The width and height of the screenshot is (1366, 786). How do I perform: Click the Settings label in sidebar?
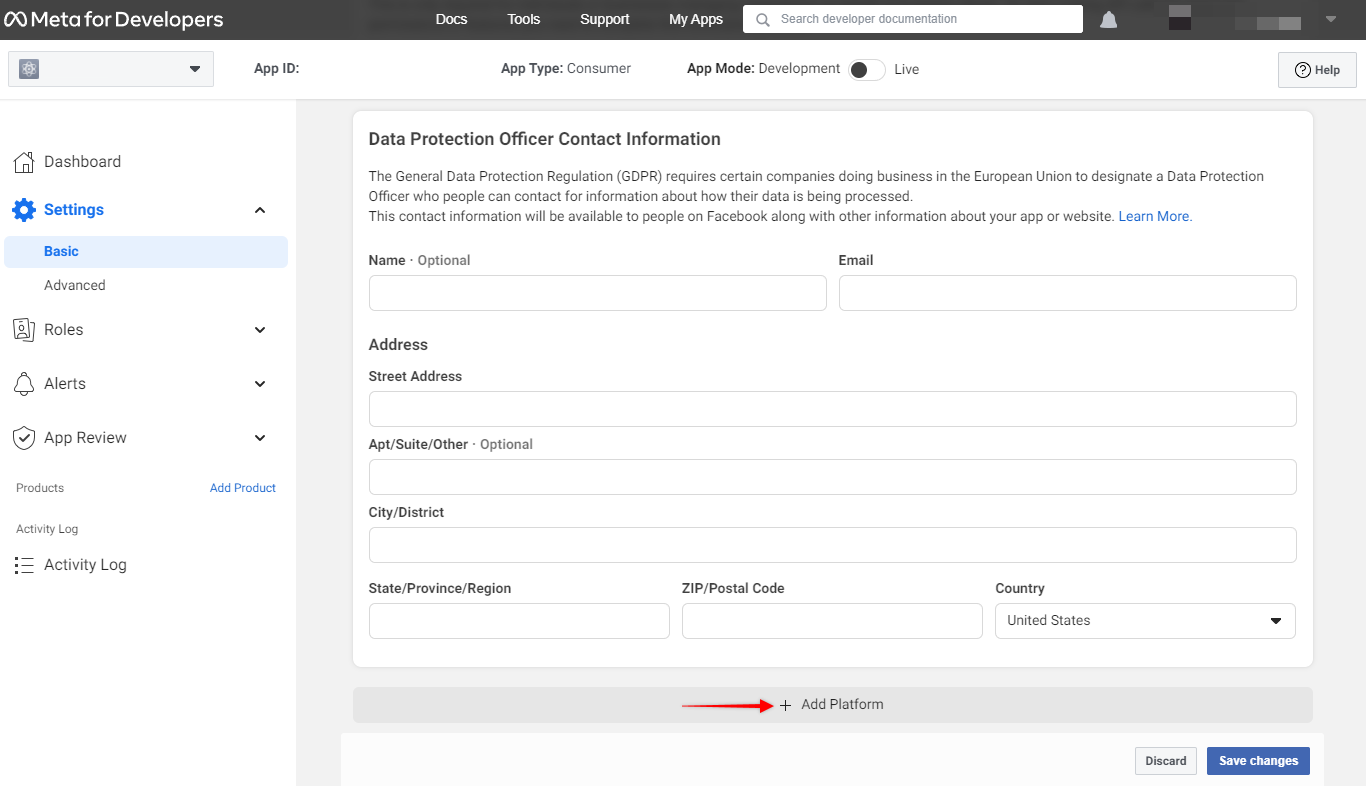tap(74, 210)
